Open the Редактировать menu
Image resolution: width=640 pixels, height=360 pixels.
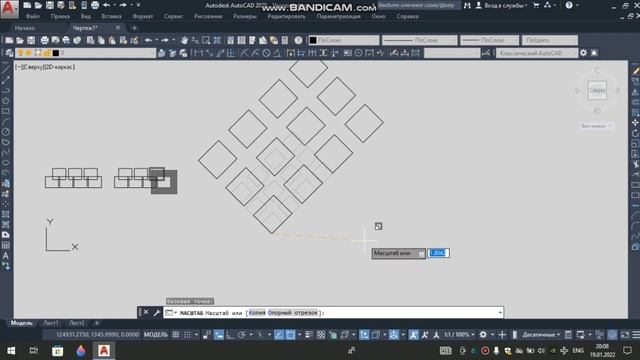287,17
